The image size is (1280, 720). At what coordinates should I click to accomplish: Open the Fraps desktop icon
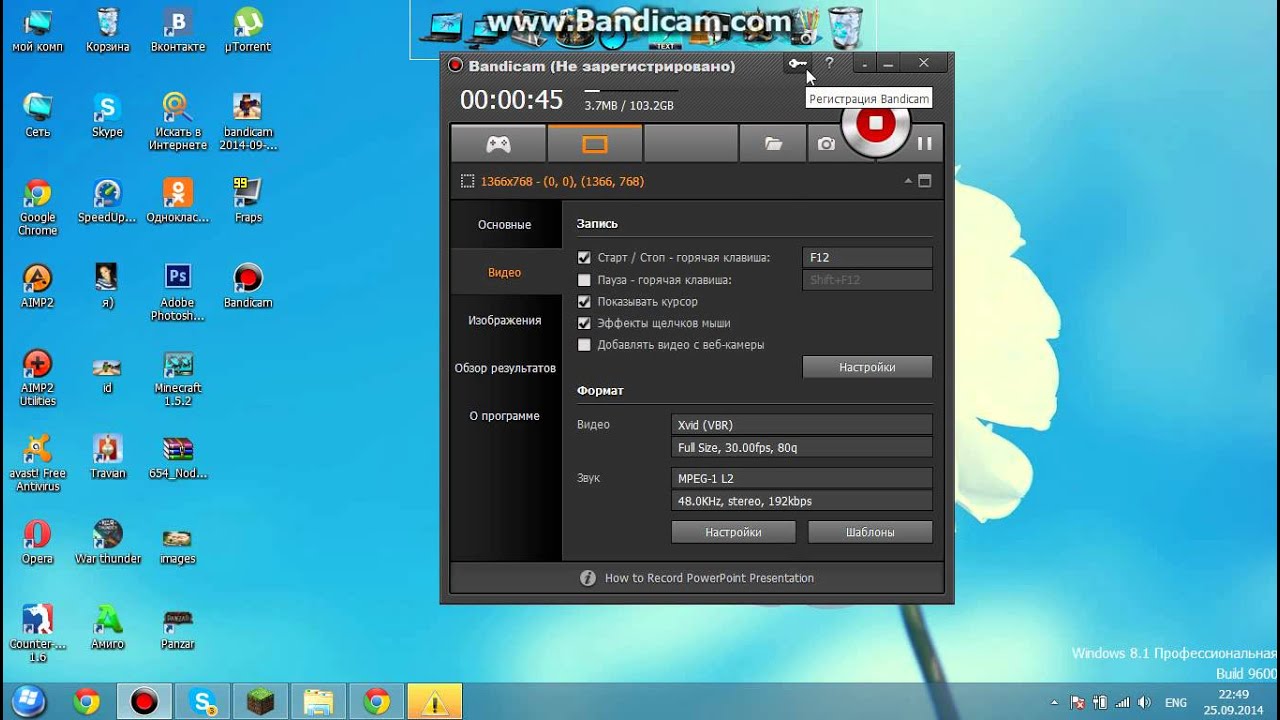point(248,200)
